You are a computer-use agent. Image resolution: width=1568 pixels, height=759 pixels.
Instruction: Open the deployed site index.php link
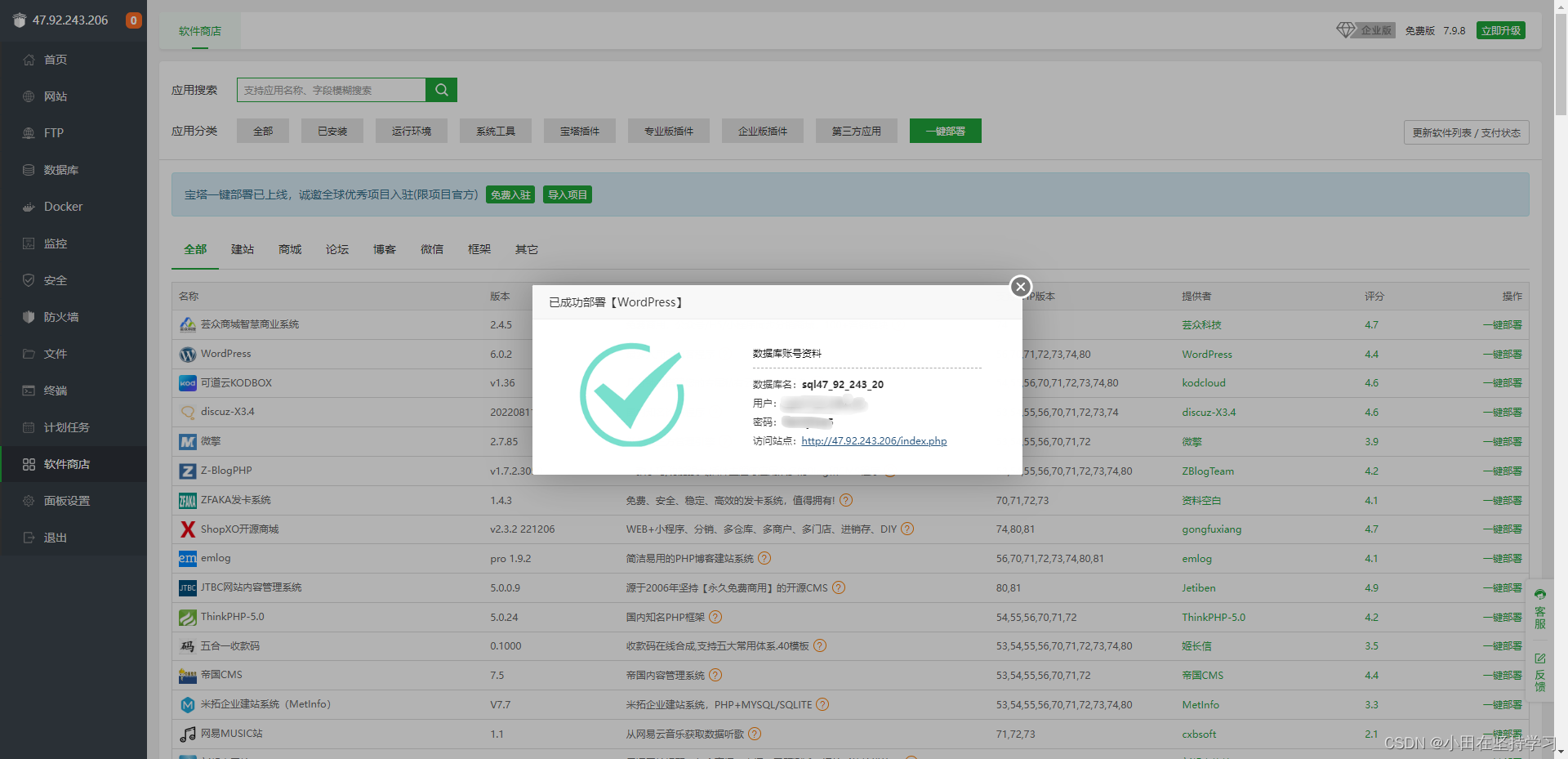874,441
